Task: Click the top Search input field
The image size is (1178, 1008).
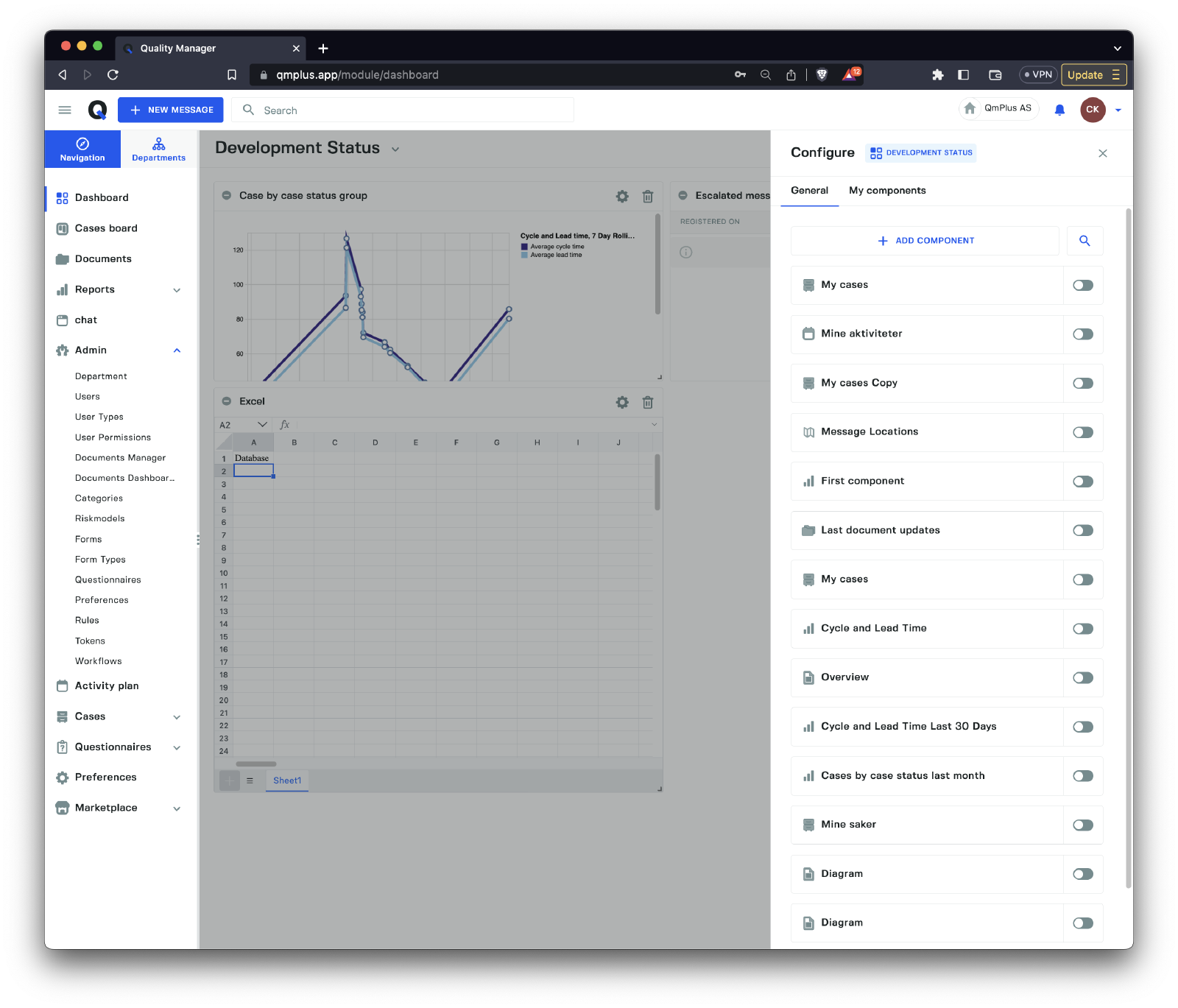Action: (412, 110)
